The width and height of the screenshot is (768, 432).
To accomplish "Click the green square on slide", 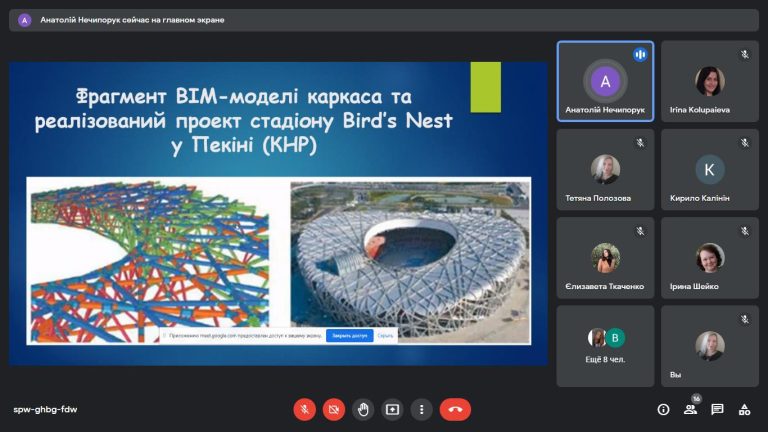I will coord(485,87).
